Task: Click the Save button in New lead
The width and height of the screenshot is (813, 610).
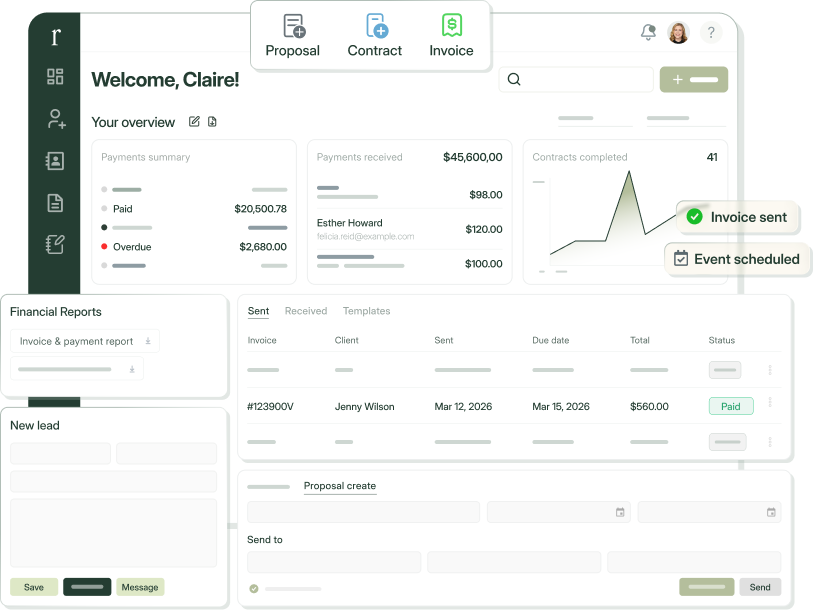Action: [x=34, y=587]
